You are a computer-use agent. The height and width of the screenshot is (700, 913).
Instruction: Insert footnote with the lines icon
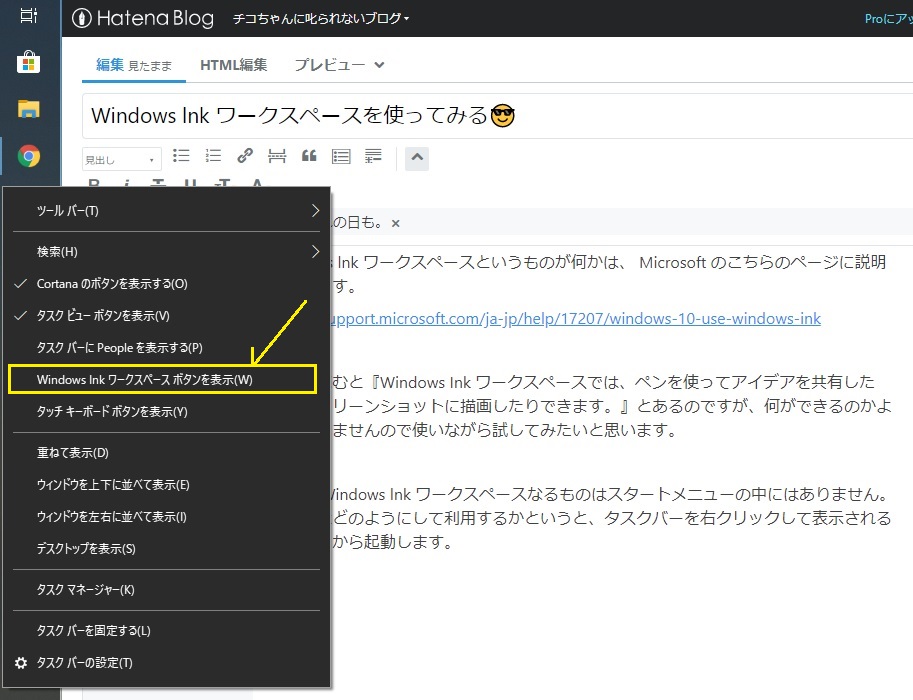373,156
